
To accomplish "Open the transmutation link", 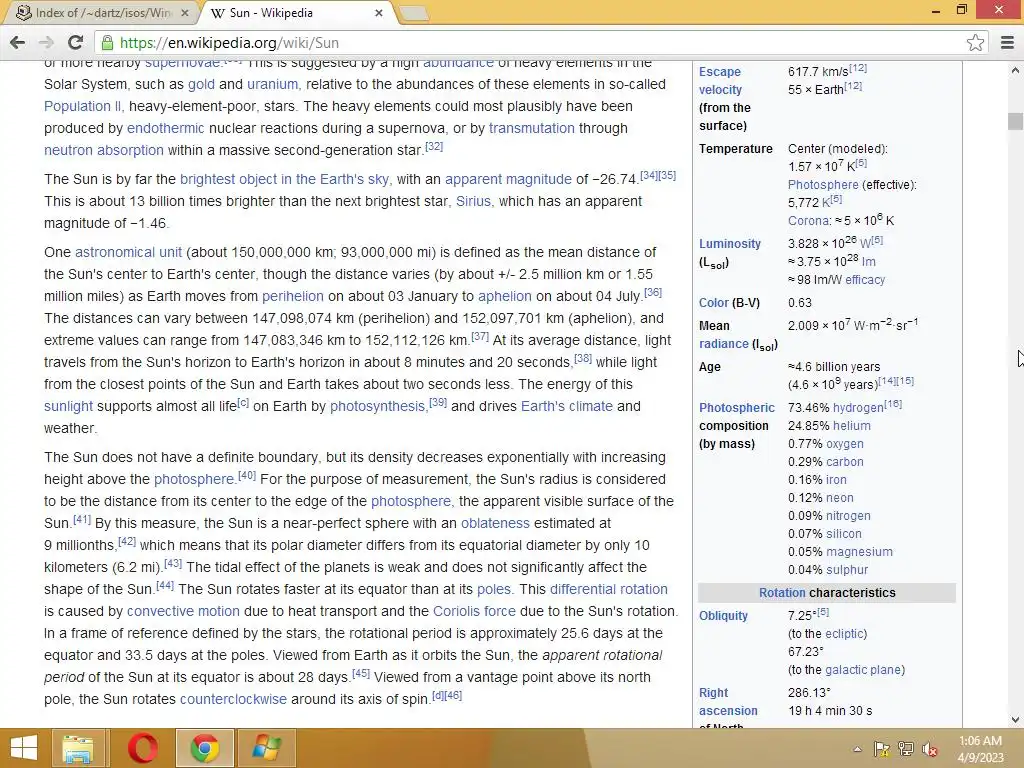I will (532, 128).
